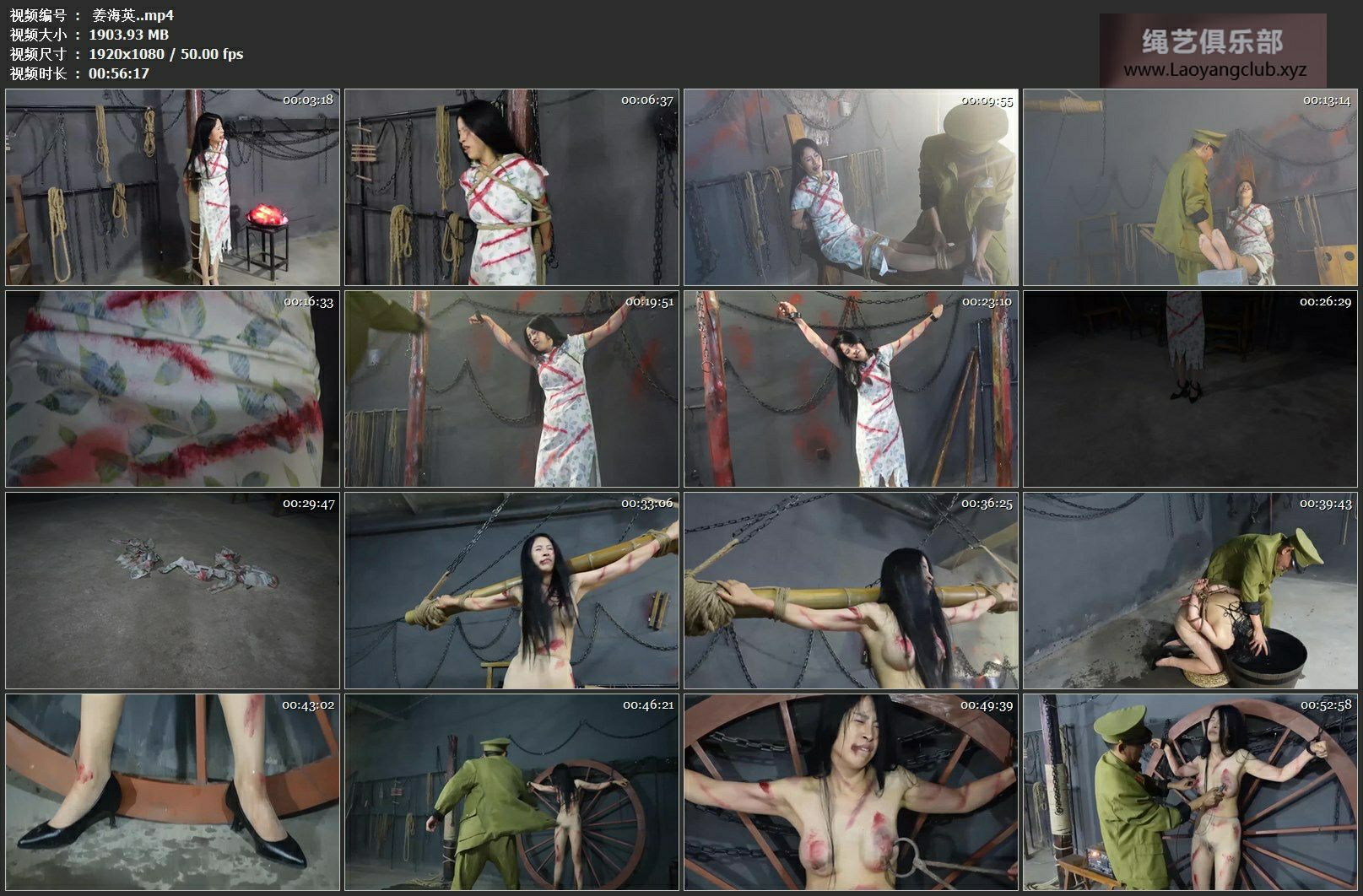Open the shoes frame at 00:43:02
1363x896 pixels.
tap(172, 792)
